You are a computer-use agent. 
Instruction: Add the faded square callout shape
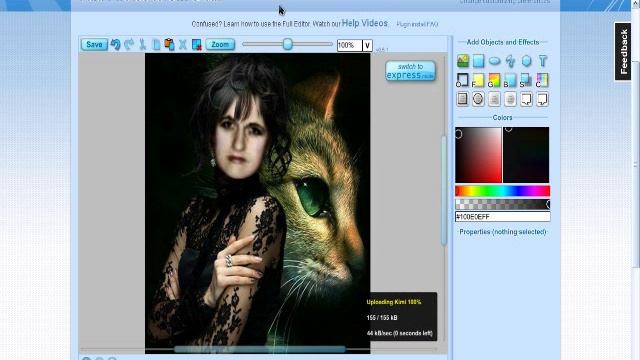[494, 99]
